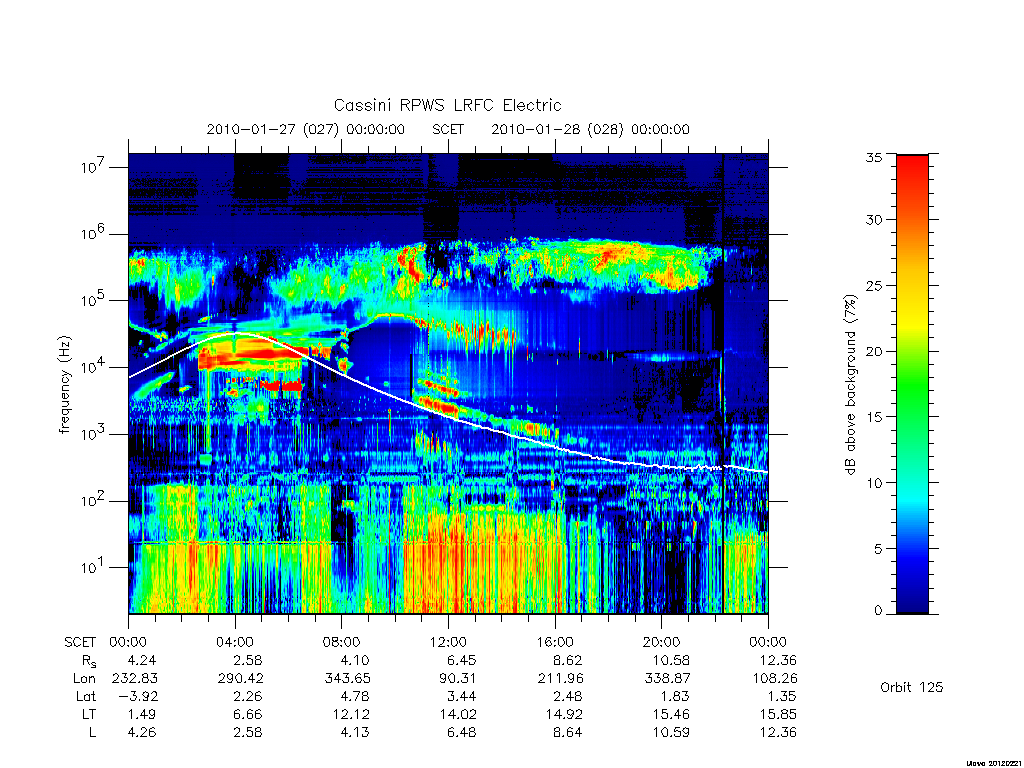Click the 'frequency (Hz)' axis label

[x=64, y=385]
